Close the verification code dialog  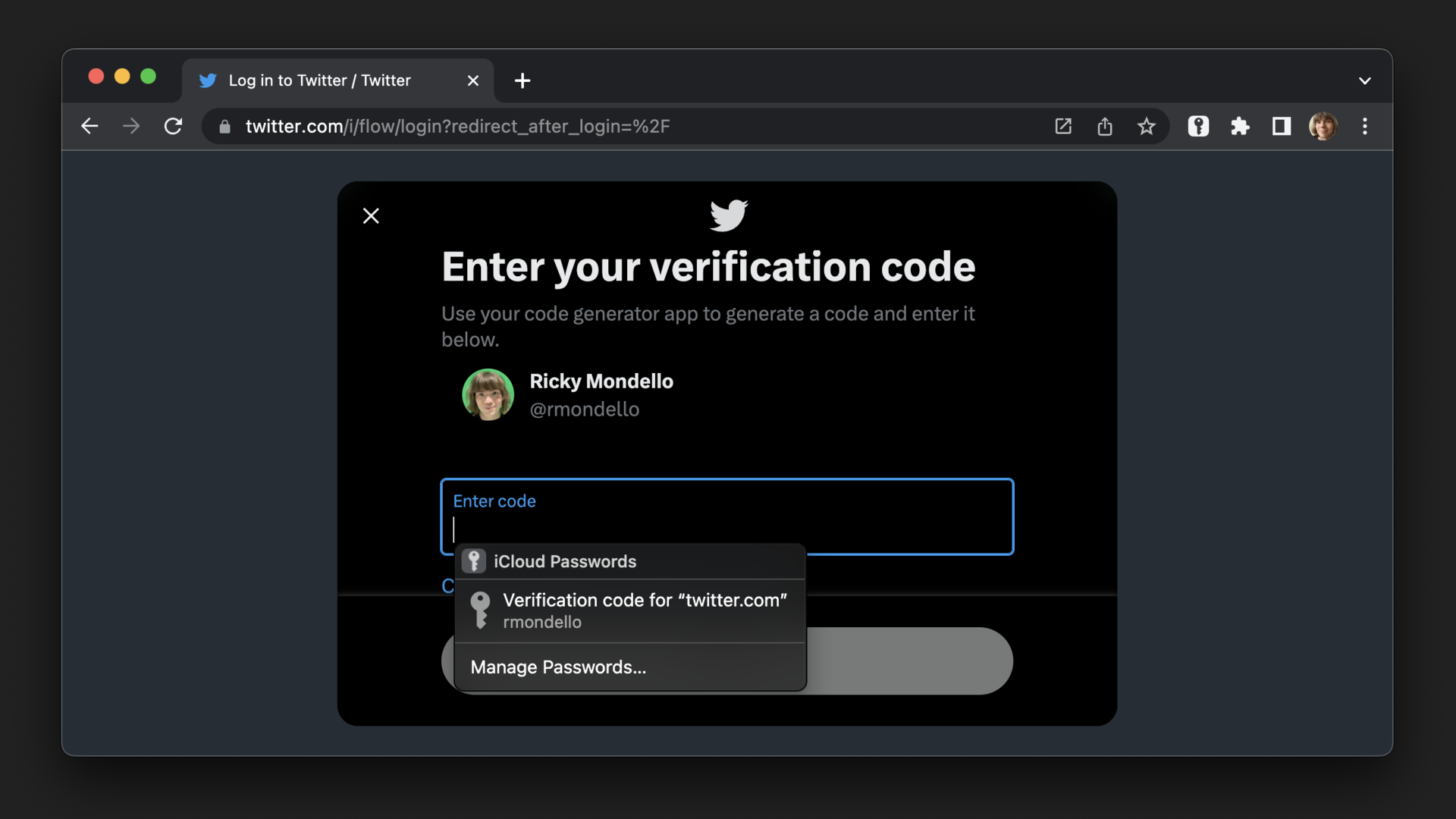pos(371,216)
